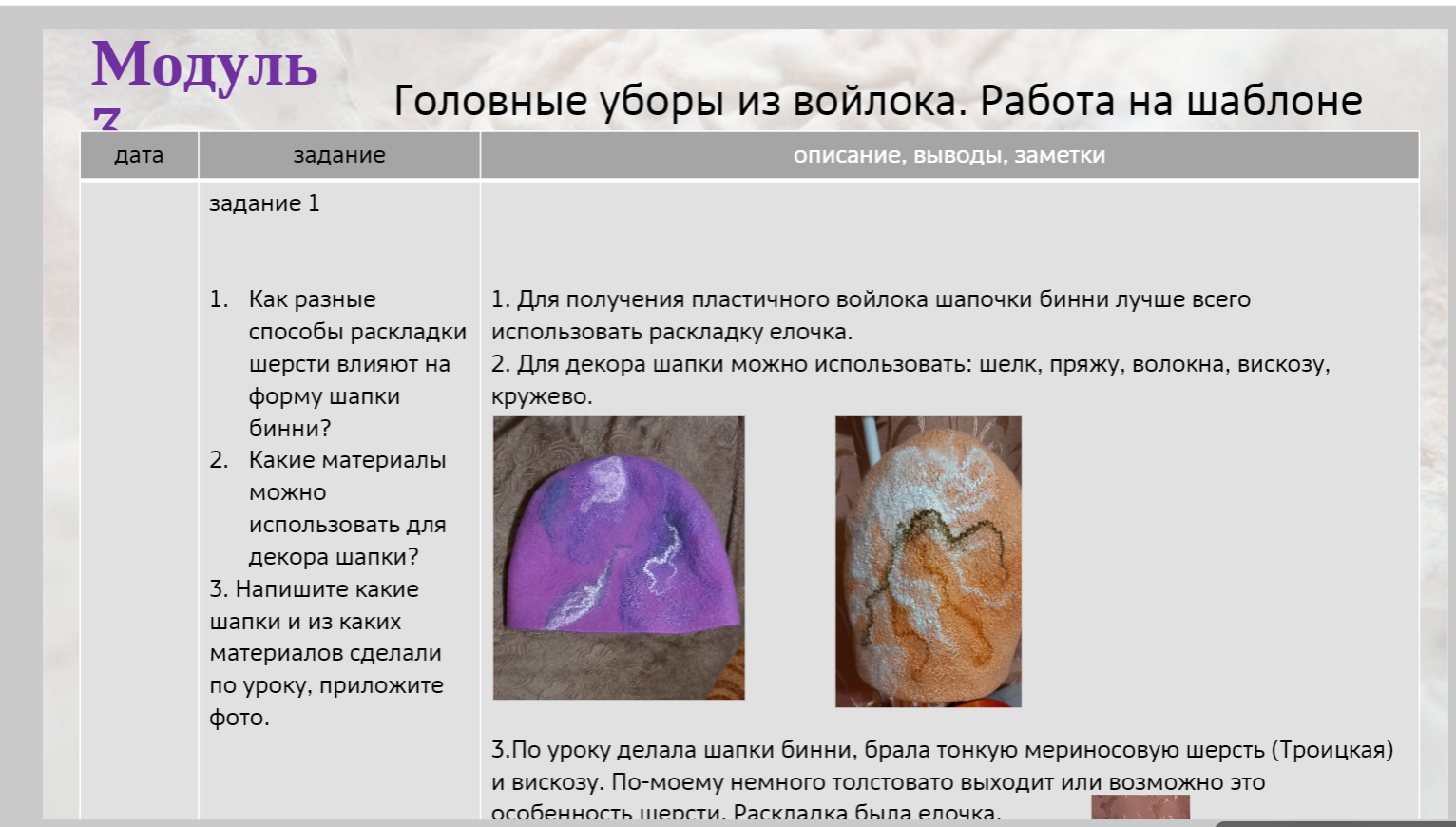Image resolution: width=1456 pixels, height=827 pixels.
Task: Click answer two listing 'шелк, пряжу, волокна'
Action: click(910, 364)
